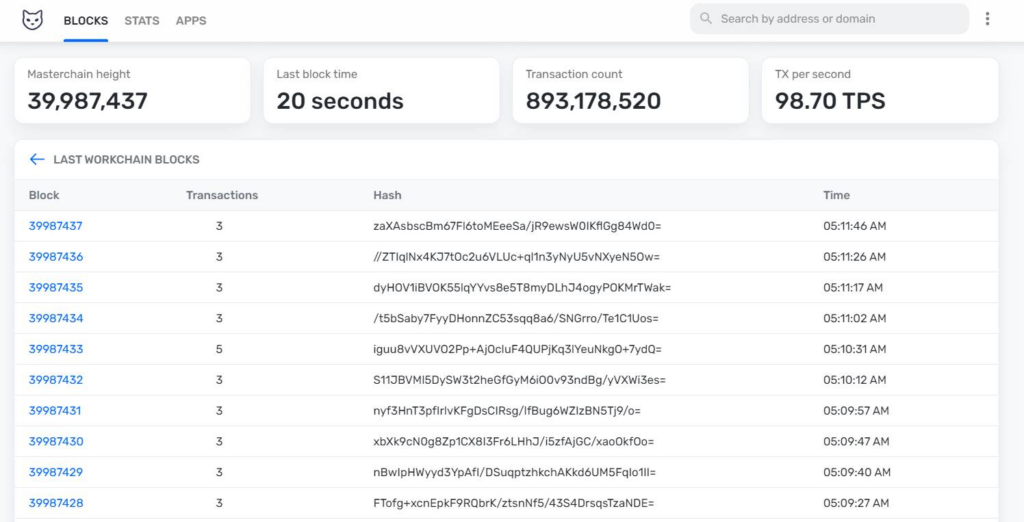Viewport: 1024px width, 522px height.
Task: Click the back arrow beside Last Workchain Blocks
Action: point(37,159)
